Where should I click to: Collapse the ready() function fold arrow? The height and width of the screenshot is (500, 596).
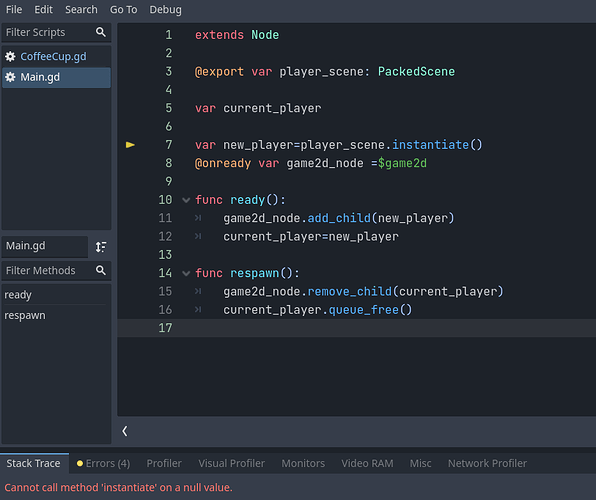(x=186, y=200)
